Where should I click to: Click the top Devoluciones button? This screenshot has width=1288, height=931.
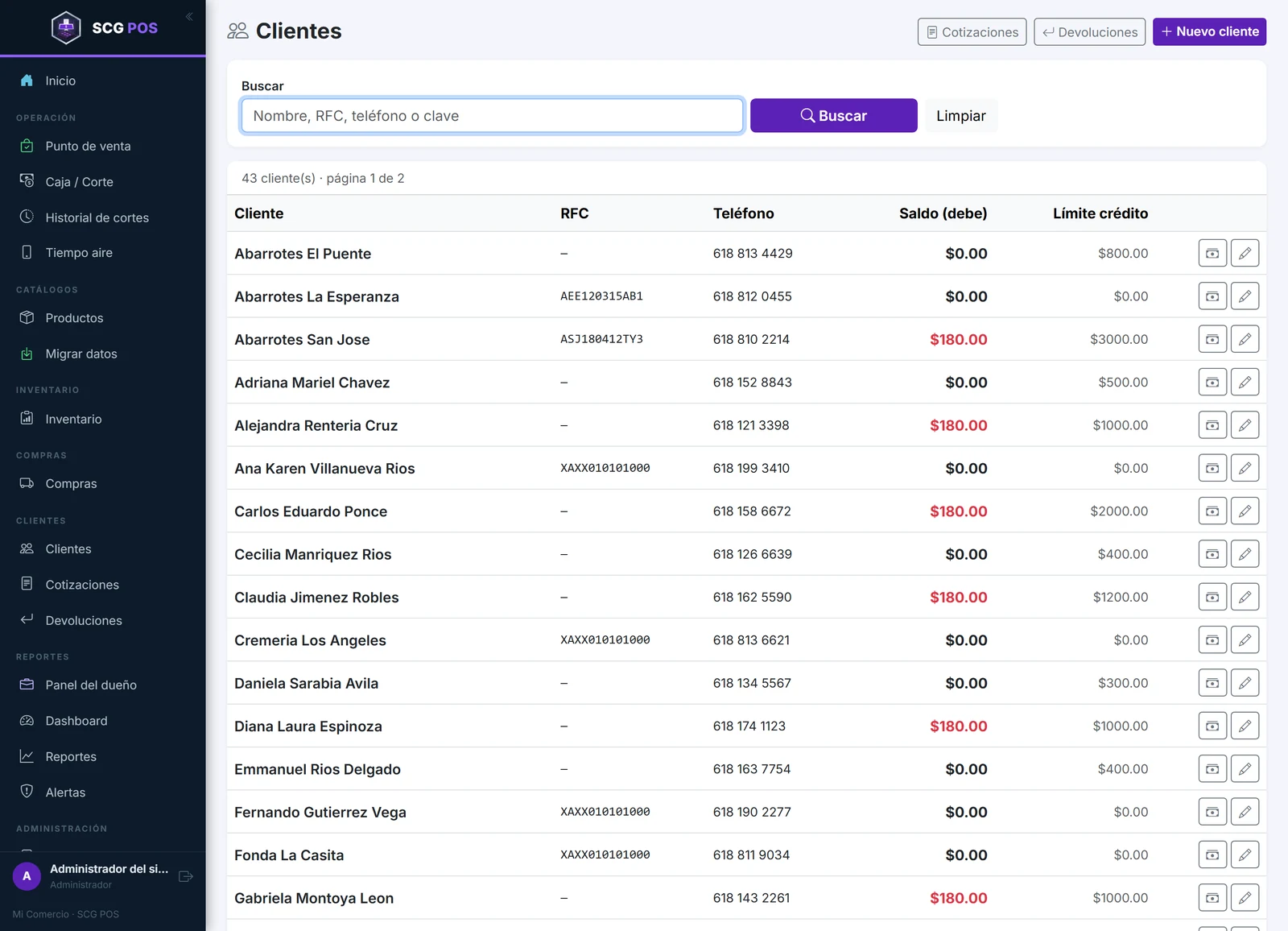click(1089, 31)
